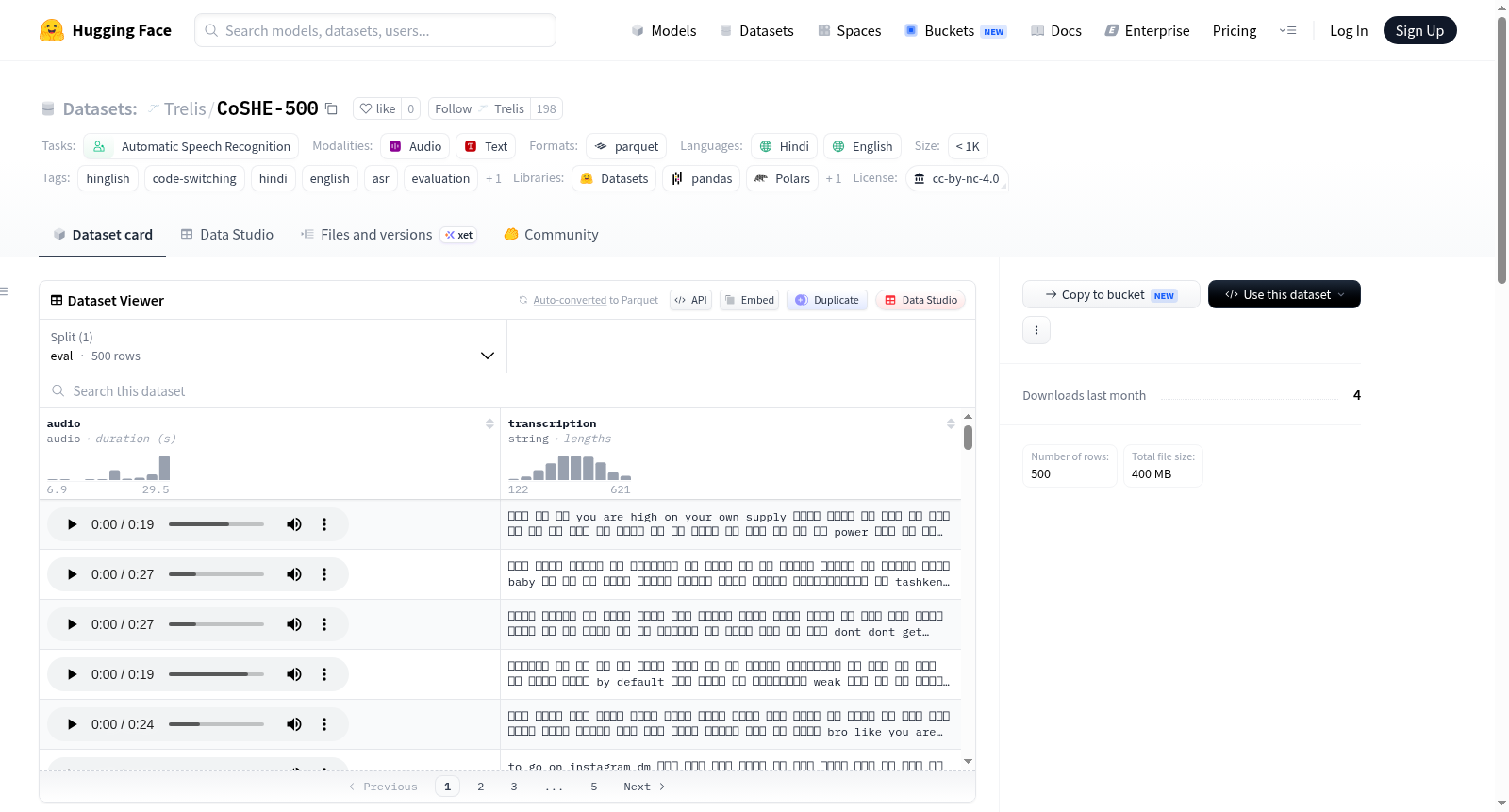This screenshot has height=812, width=1509.
Task: Play the first audio row lasting 0:19
Action: pos(72,524)
